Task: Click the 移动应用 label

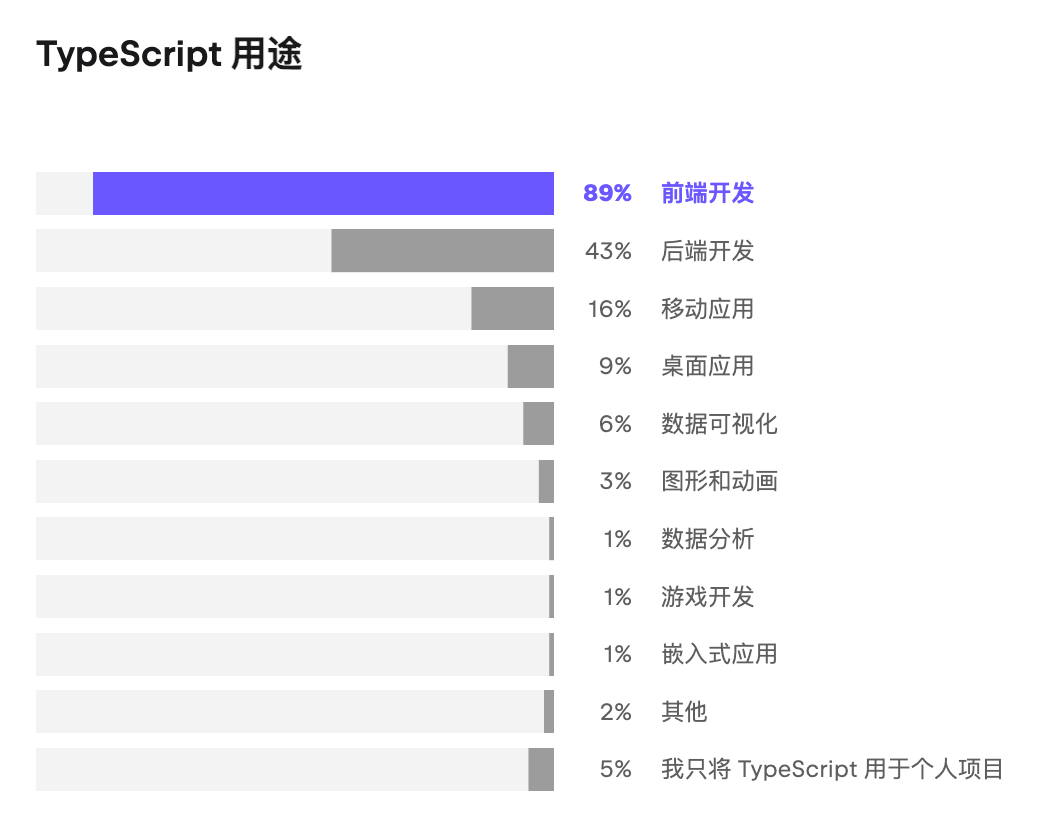Action: (707, 309)
